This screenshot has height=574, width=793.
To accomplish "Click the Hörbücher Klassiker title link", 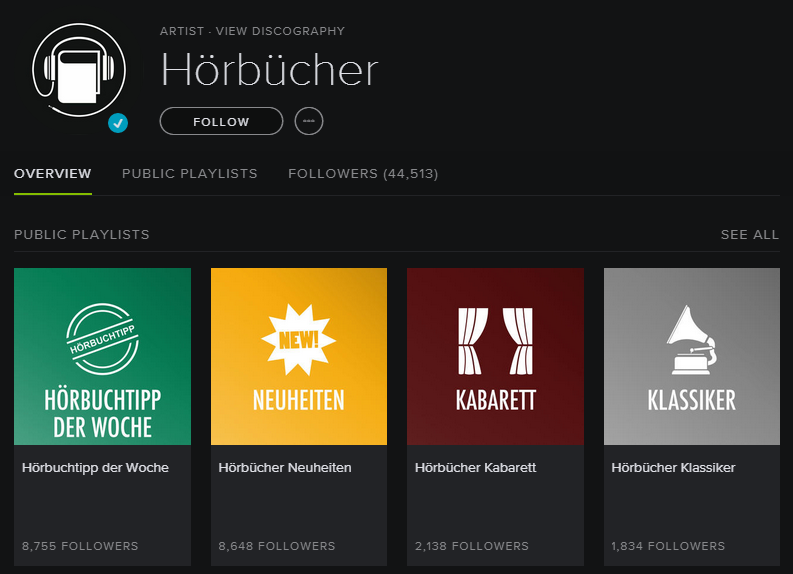I will [673, 468].
